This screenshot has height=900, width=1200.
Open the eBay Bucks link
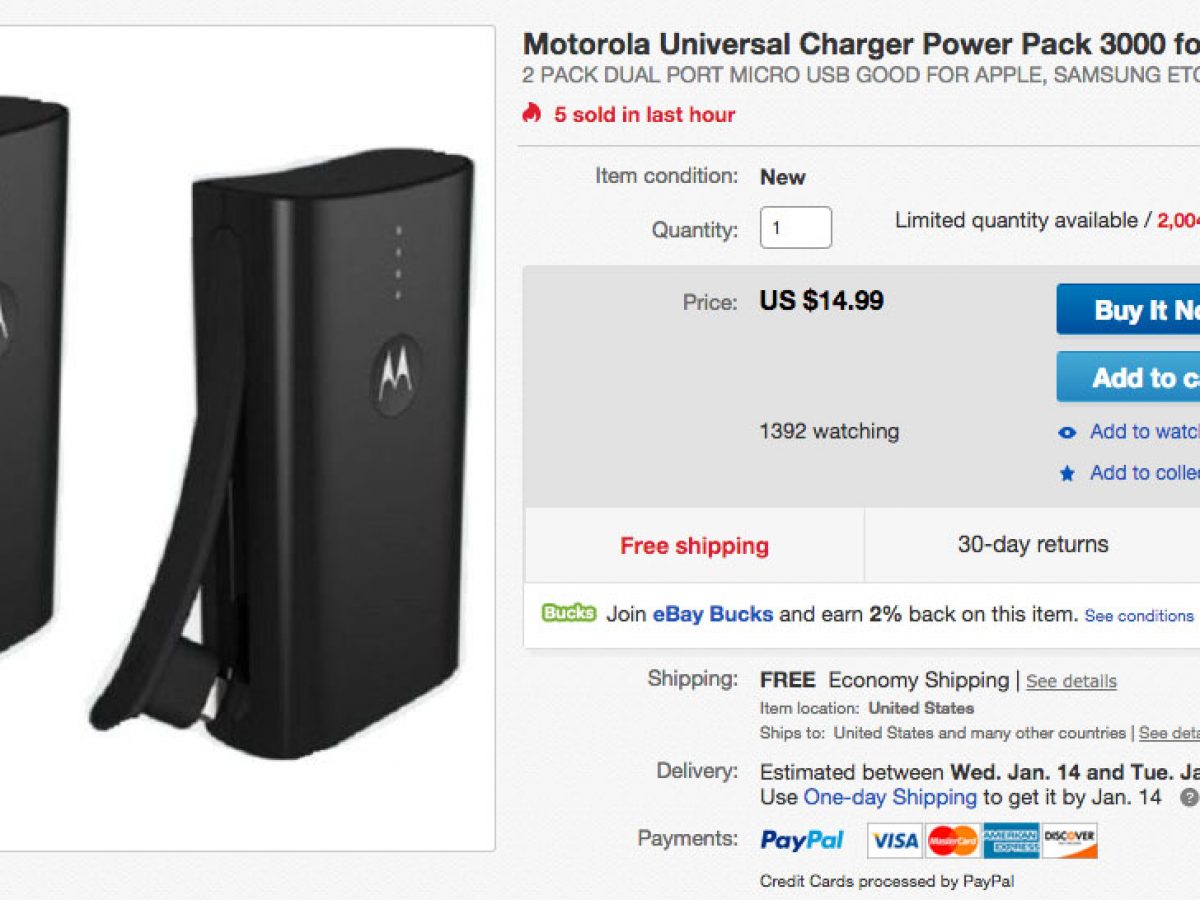tap(712, 614)
